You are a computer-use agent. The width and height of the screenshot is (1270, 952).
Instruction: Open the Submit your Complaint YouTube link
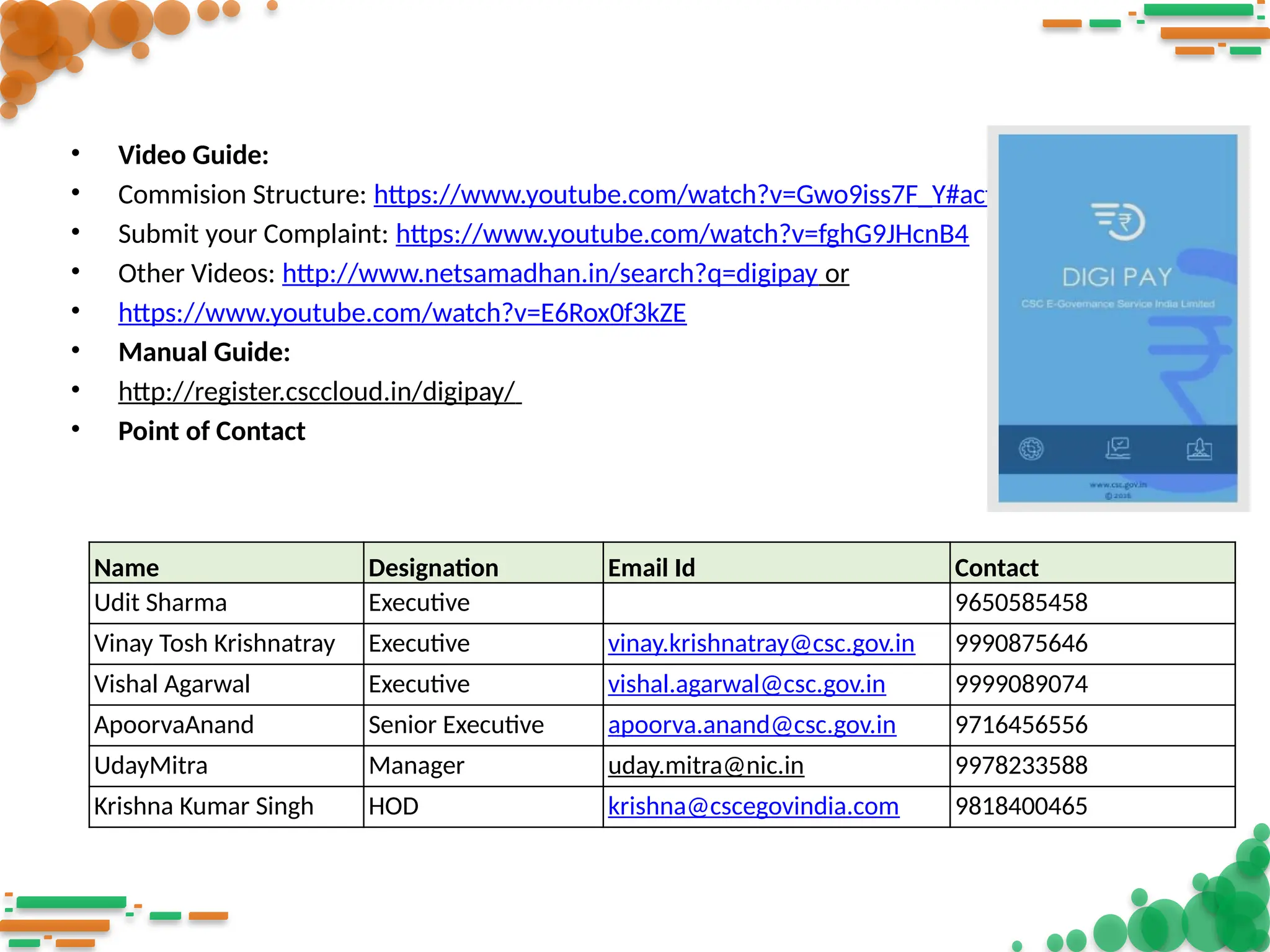click(682, 234)
